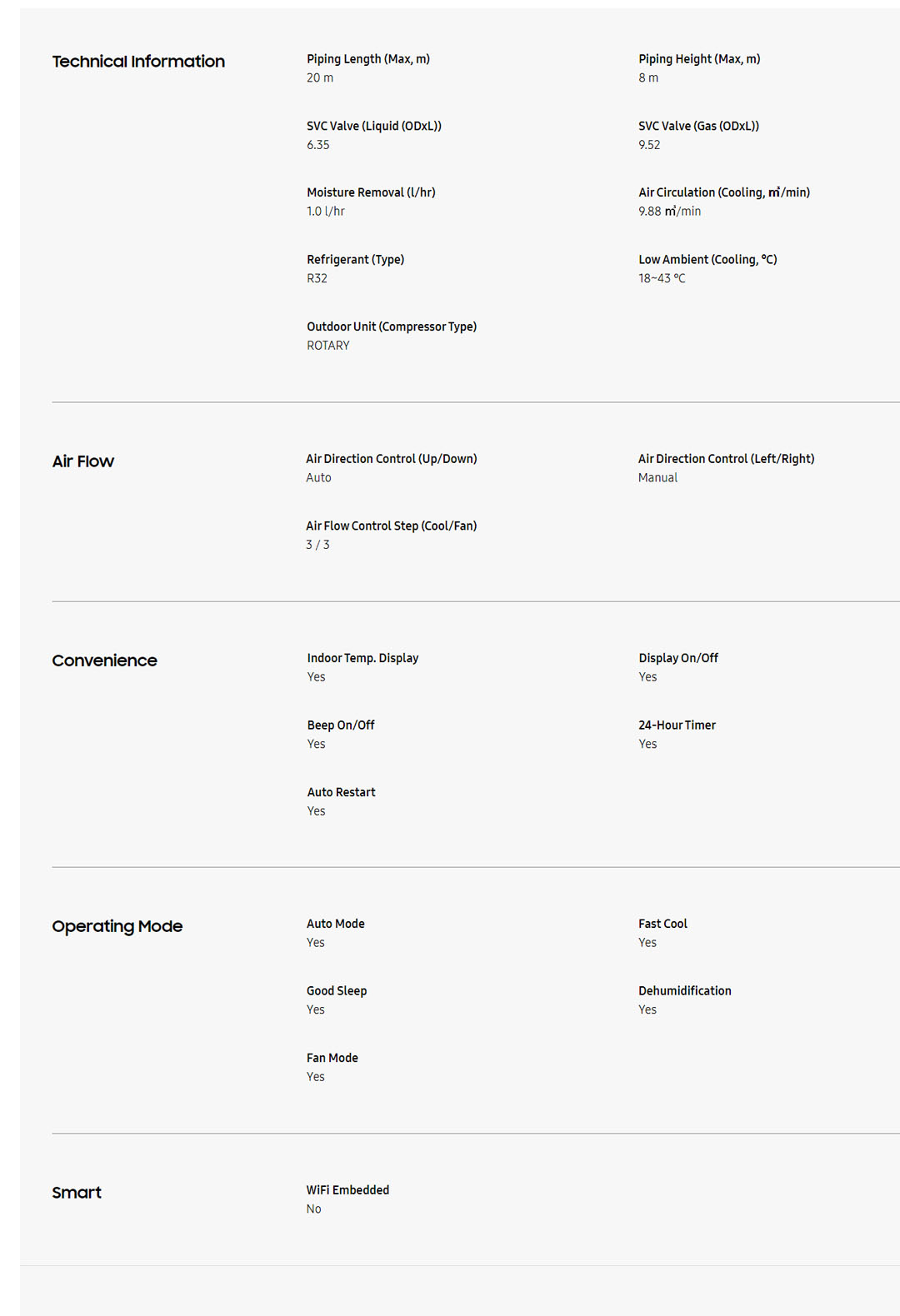Click the Technical Information section heading
Image resolution: width=900 pixels, height=1316 pixels.
coord(138,62)
